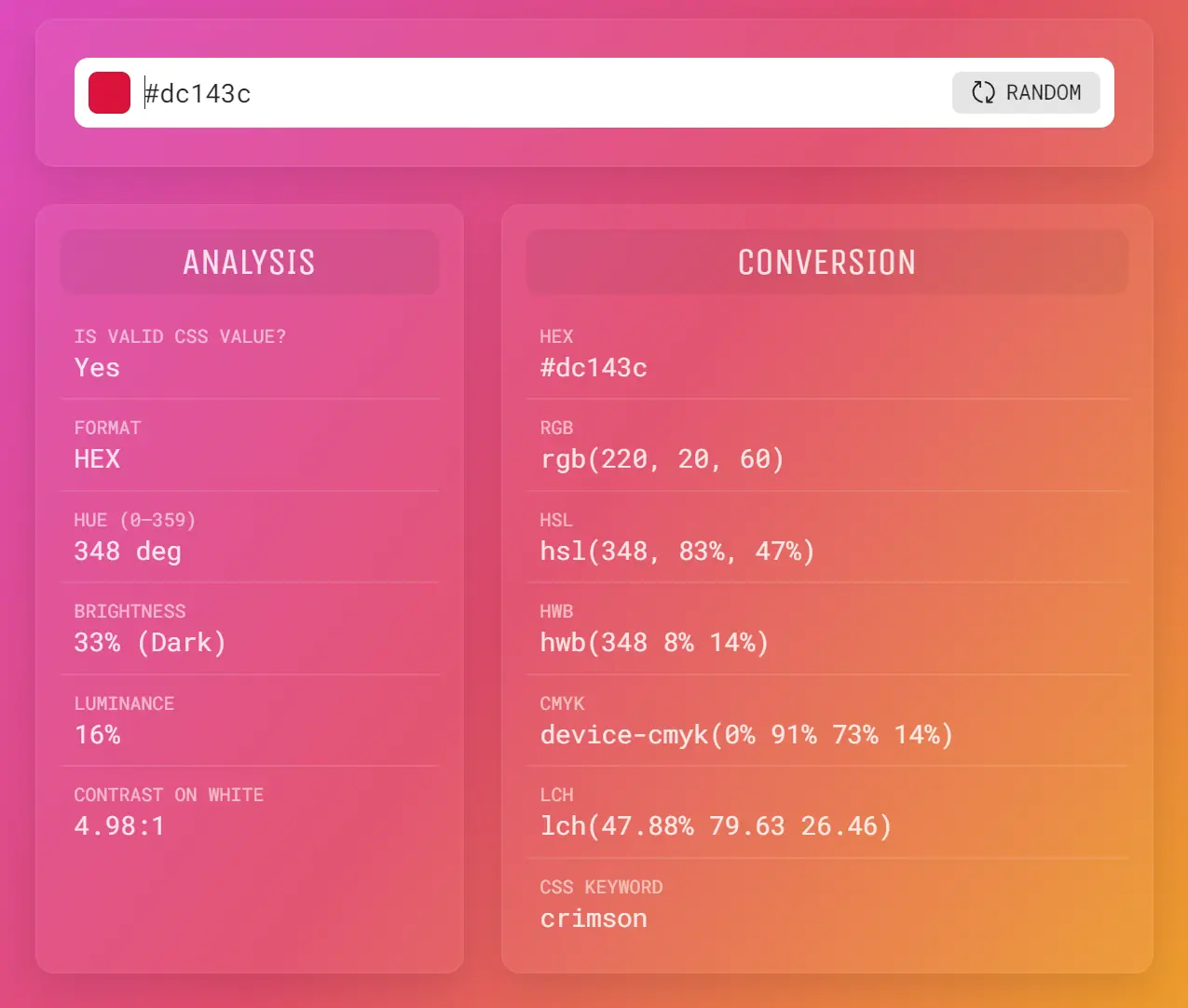The width and height of the screenshot is (1188, 1008).
Task: Click the 'Yes' valid CSS value result
Action: tap(97, 368)
